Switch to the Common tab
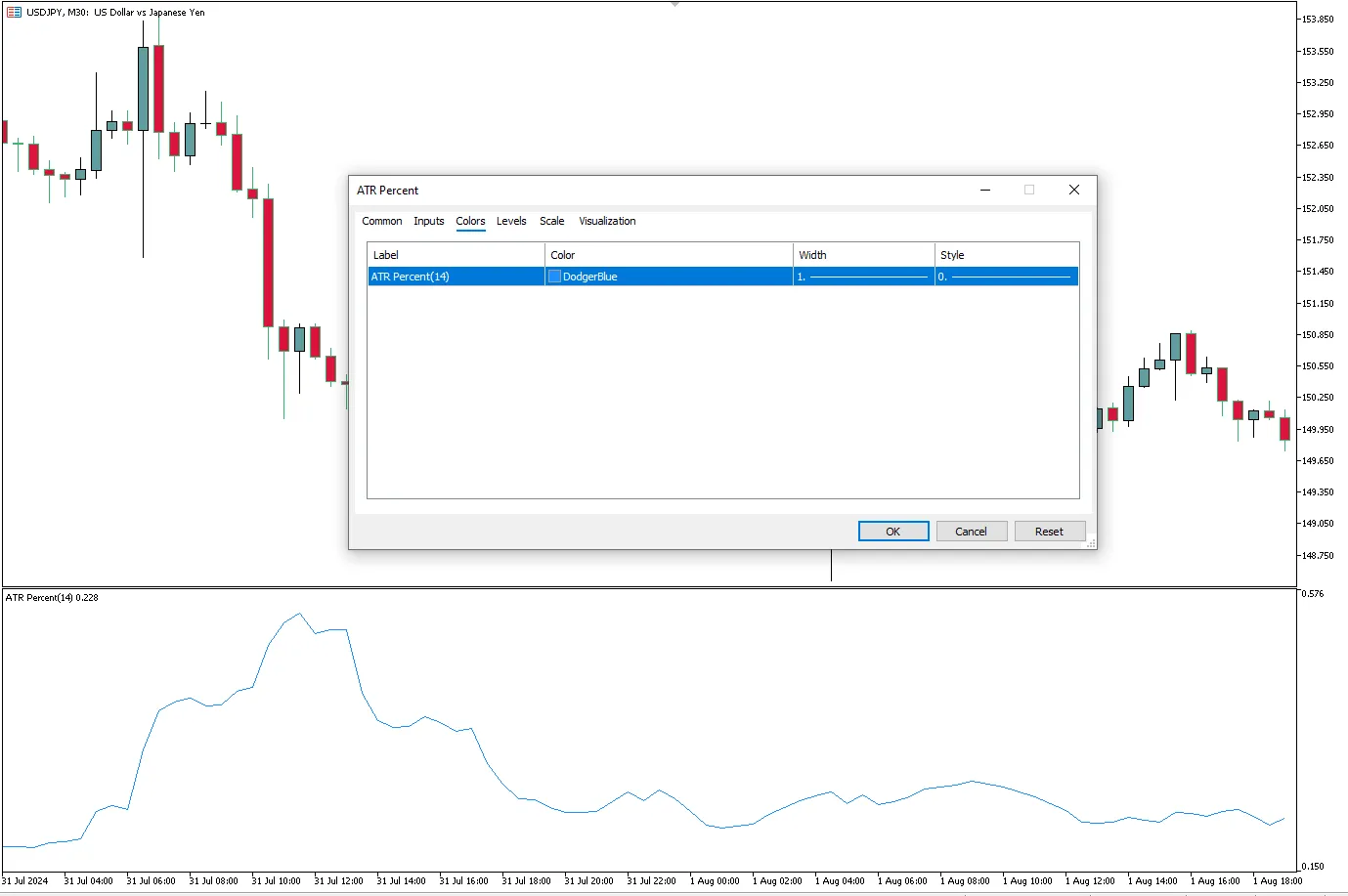The image size is (1348, 896). (381, 221)
